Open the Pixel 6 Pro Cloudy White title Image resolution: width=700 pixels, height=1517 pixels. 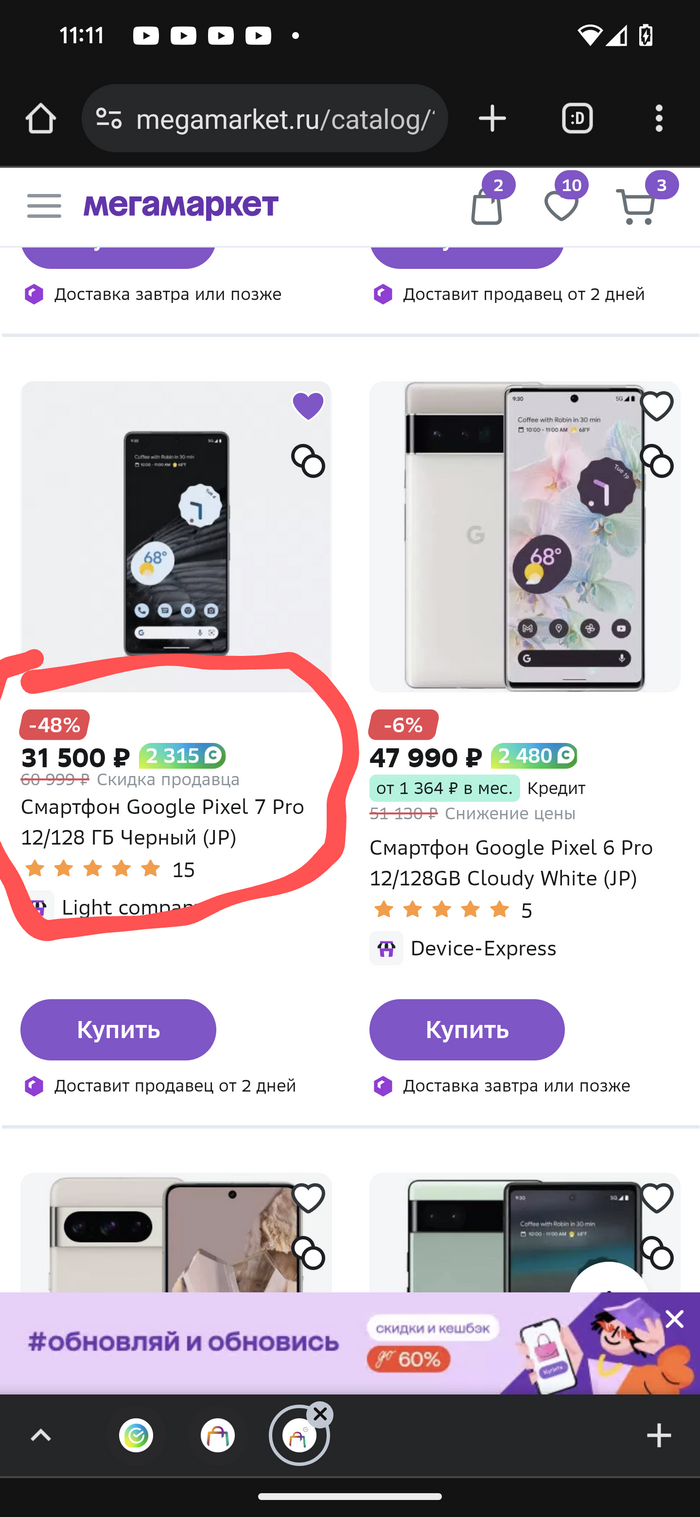(511, 862)
